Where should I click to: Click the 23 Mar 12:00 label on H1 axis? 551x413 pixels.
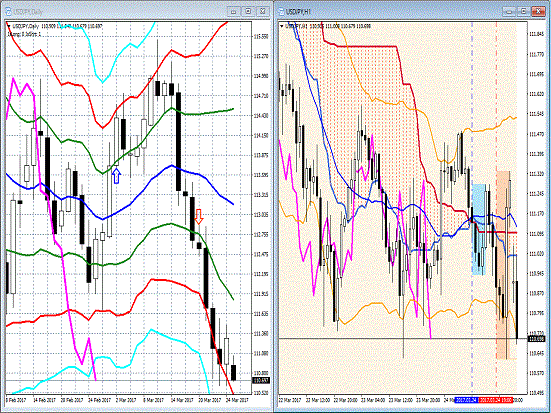coord(401,400)
